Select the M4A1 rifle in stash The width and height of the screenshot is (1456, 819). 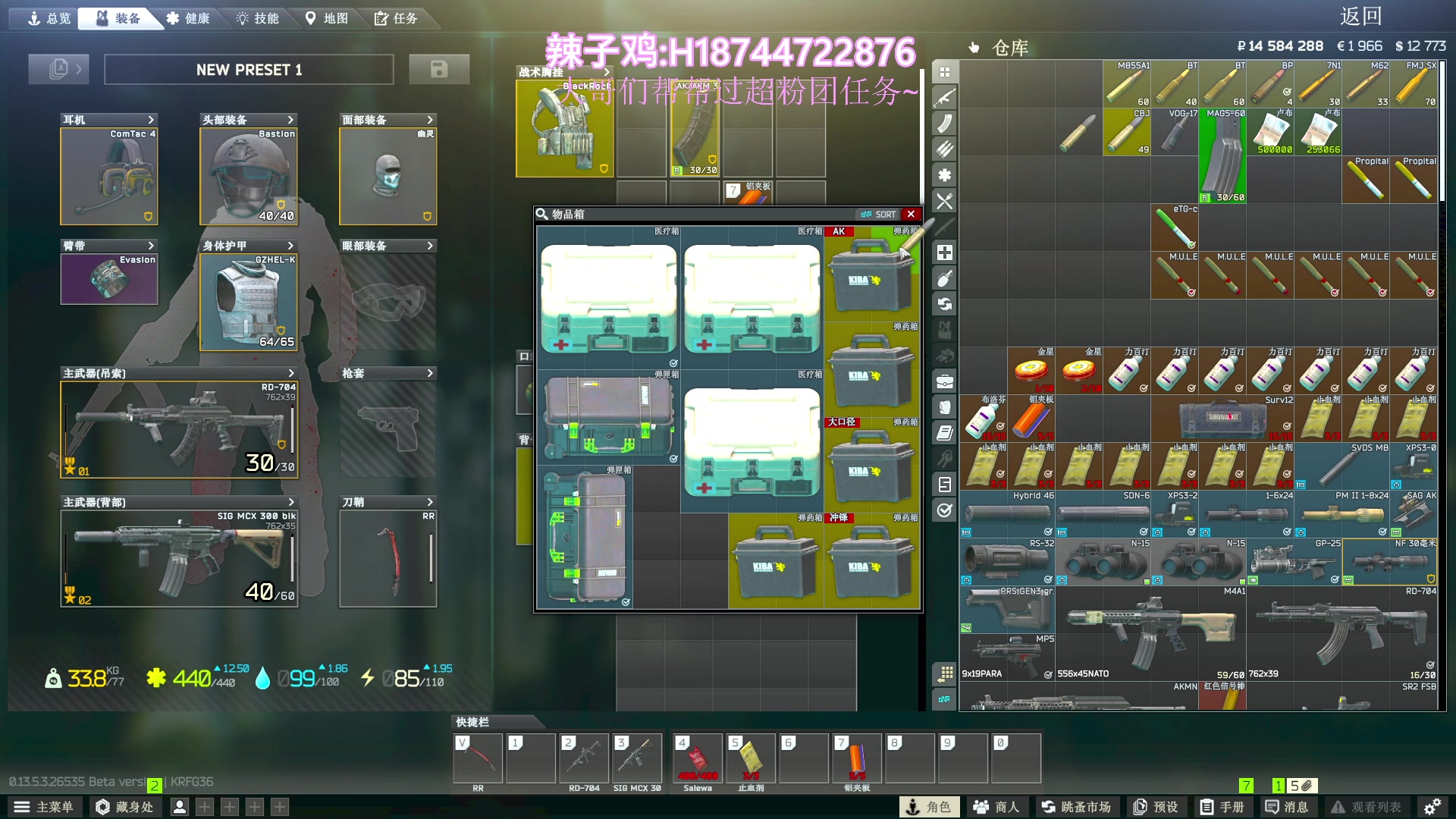pyautogui.click(x=1150, y=633)
